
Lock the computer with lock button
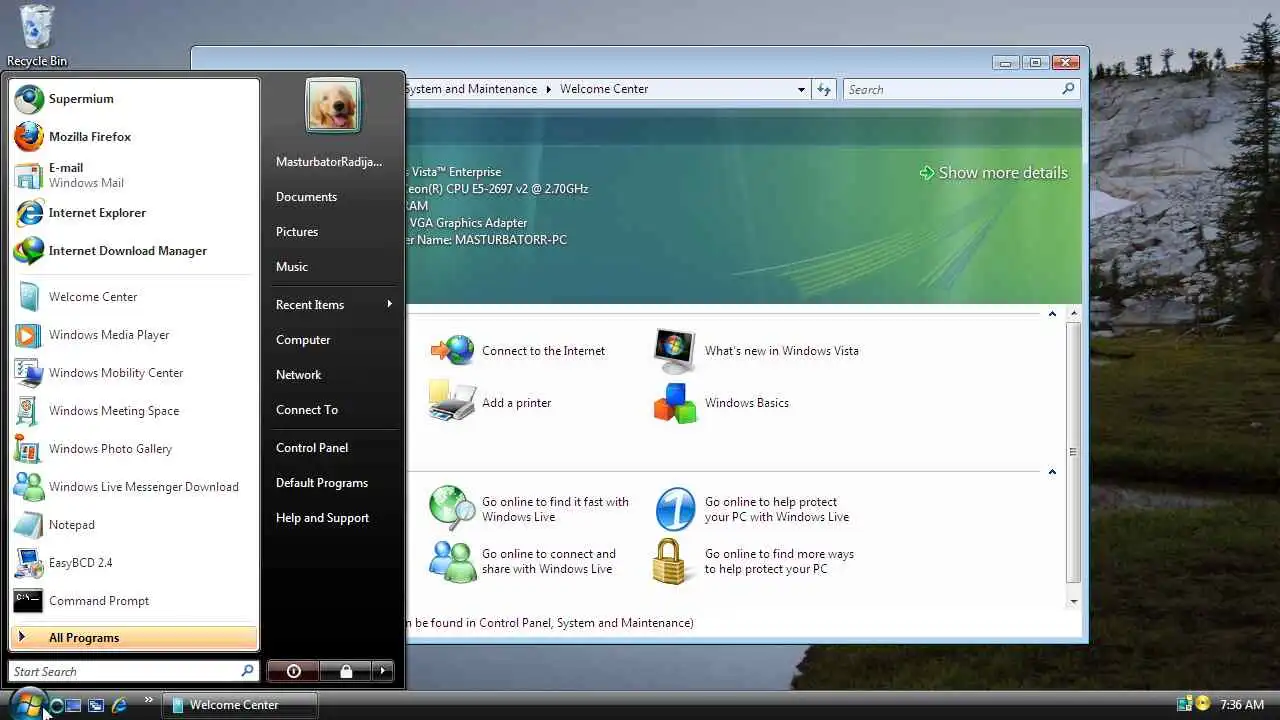(x=346, y=671)
